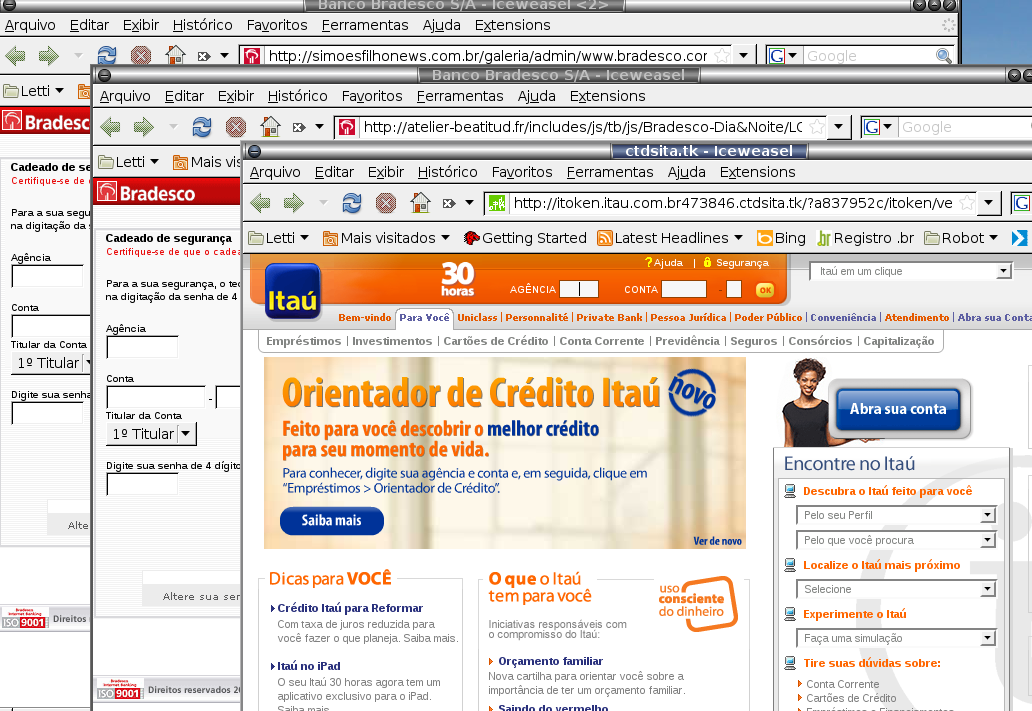Click the ISO 9001 badge in atelier-beatitud window
Screen dimensions: 1032x711
tap(119, 689)
